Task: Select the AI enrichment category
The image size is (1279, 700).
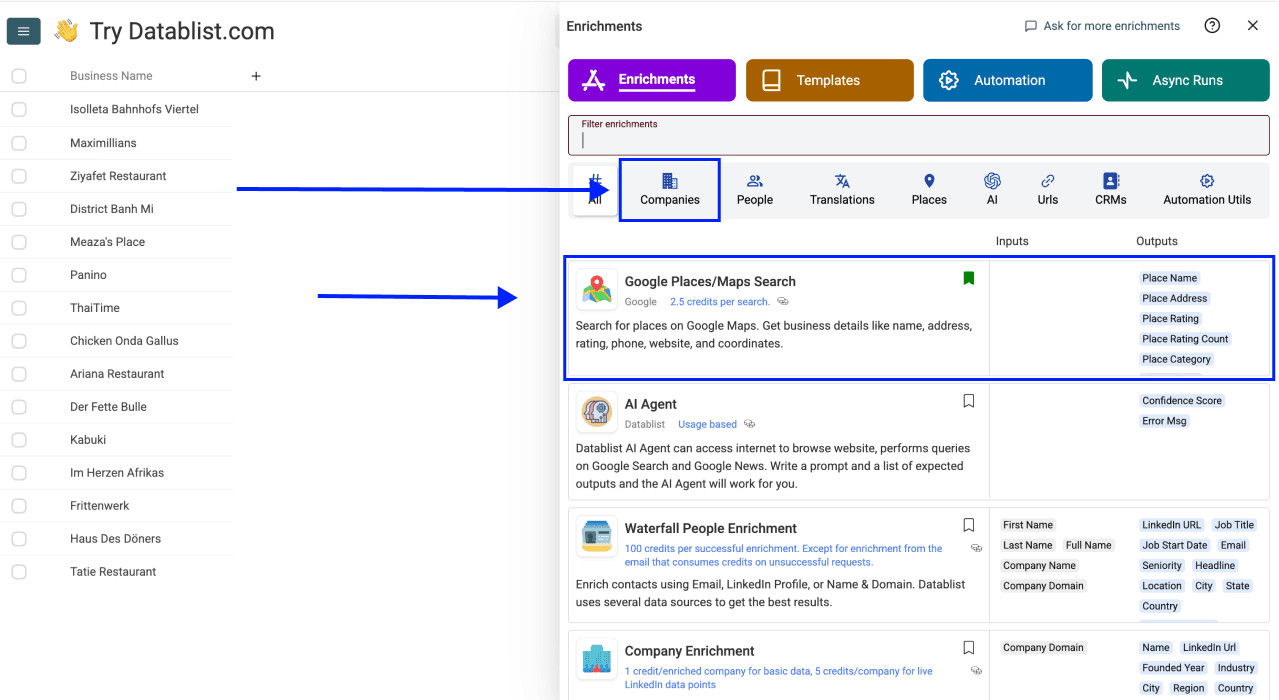Action: (992, 189)
